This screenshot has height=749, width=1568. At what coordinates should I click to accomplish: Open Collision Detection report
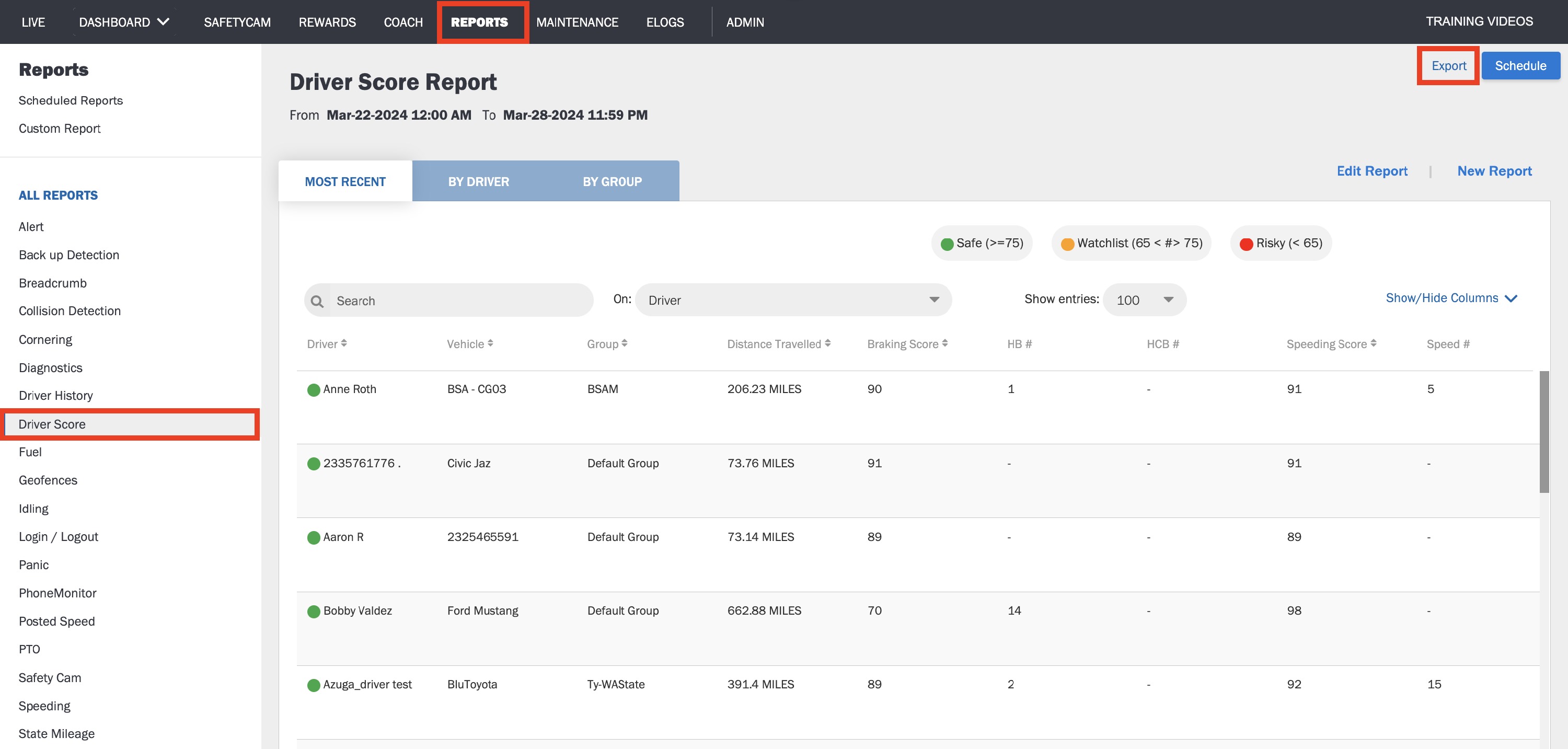pos(70,311)
